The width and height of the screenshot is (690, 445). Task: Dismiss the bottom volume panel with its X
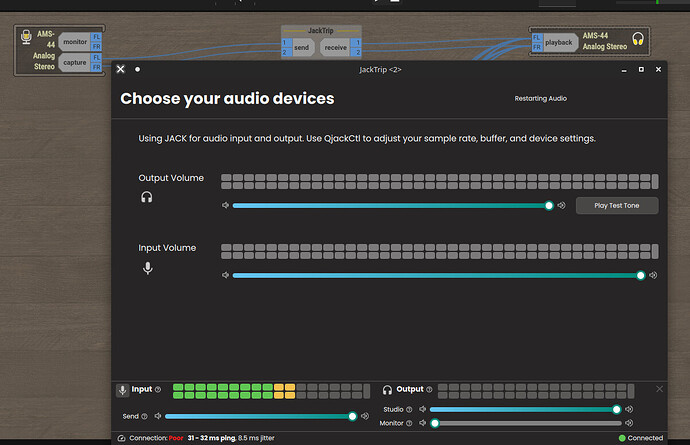659,389
